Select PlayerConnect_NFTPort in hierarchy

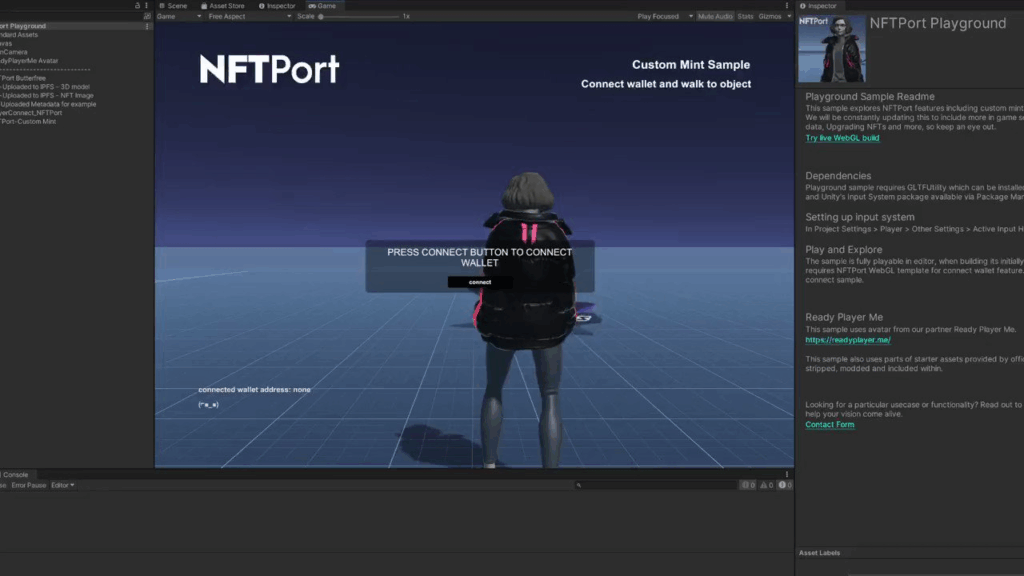tap(31, 112)
